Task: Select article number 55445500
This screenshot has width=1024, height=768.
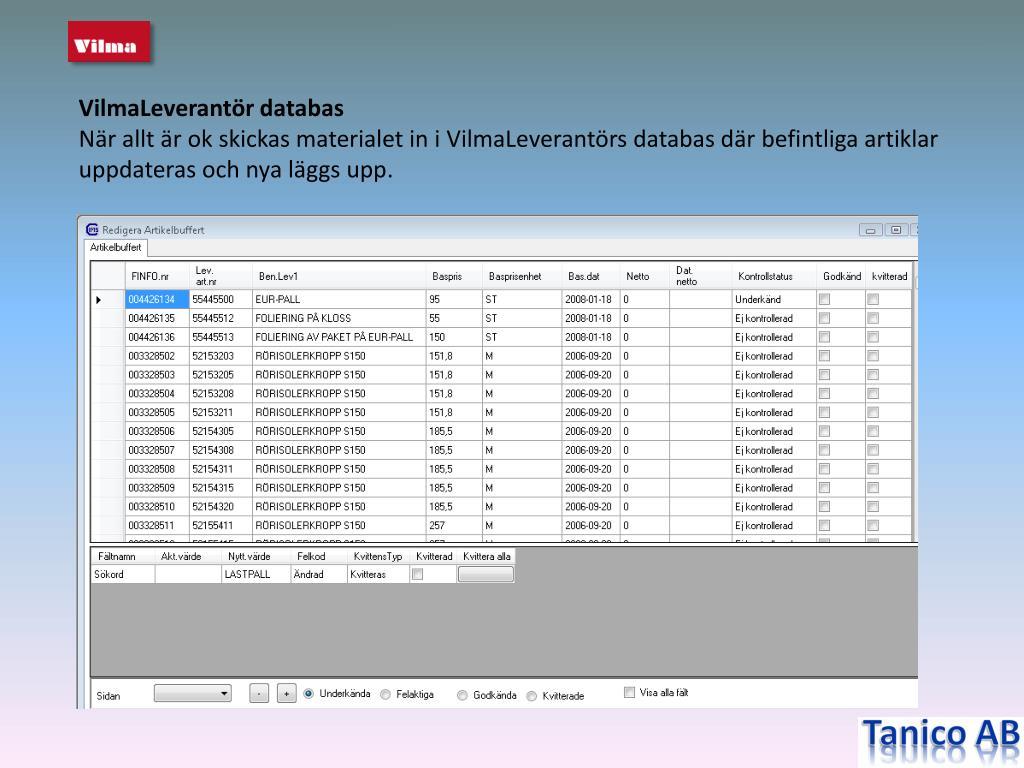Action: 220,299
